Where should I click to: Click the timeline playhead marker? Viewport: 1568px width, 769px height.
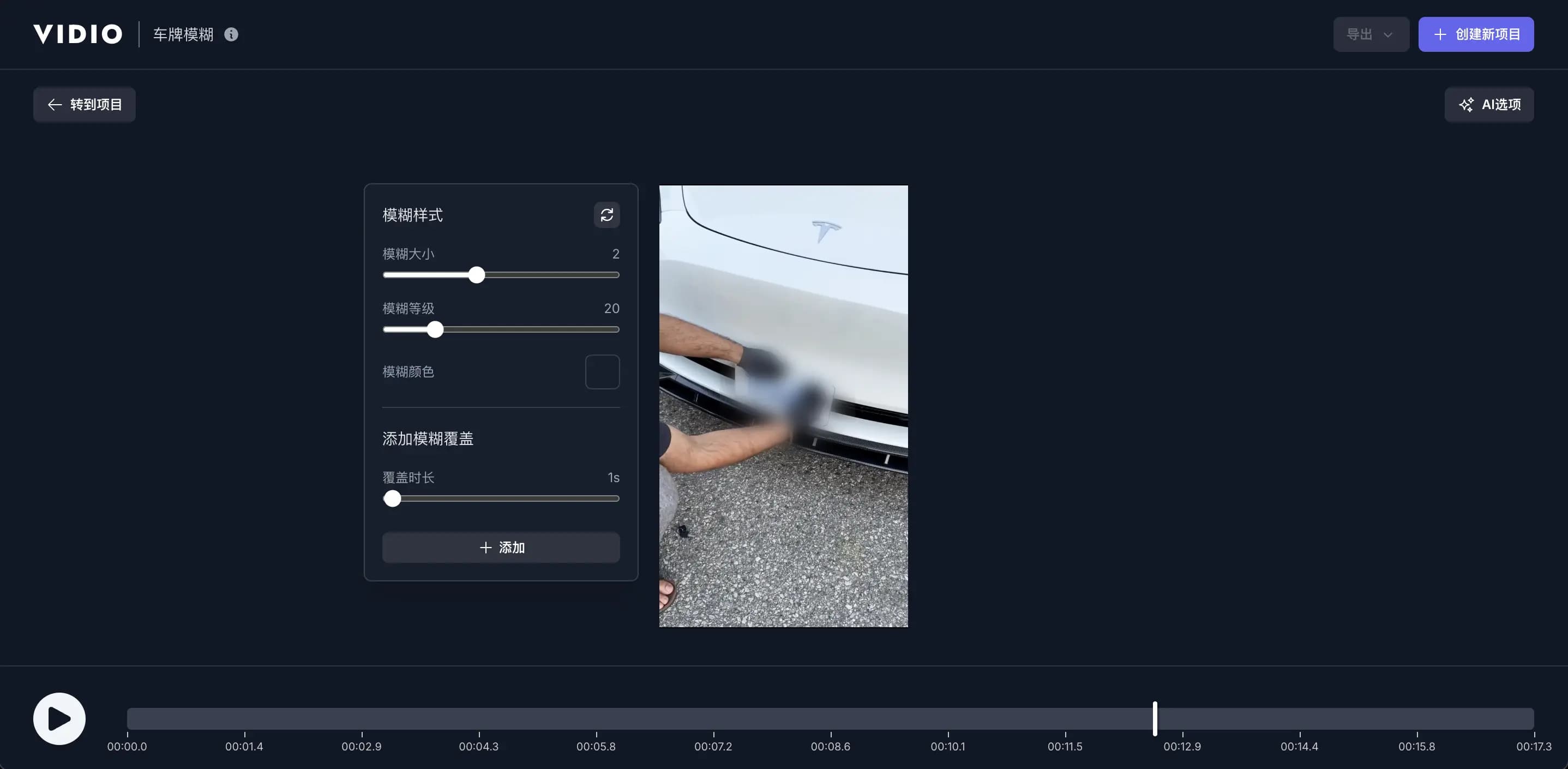[x=1155, y=719]
